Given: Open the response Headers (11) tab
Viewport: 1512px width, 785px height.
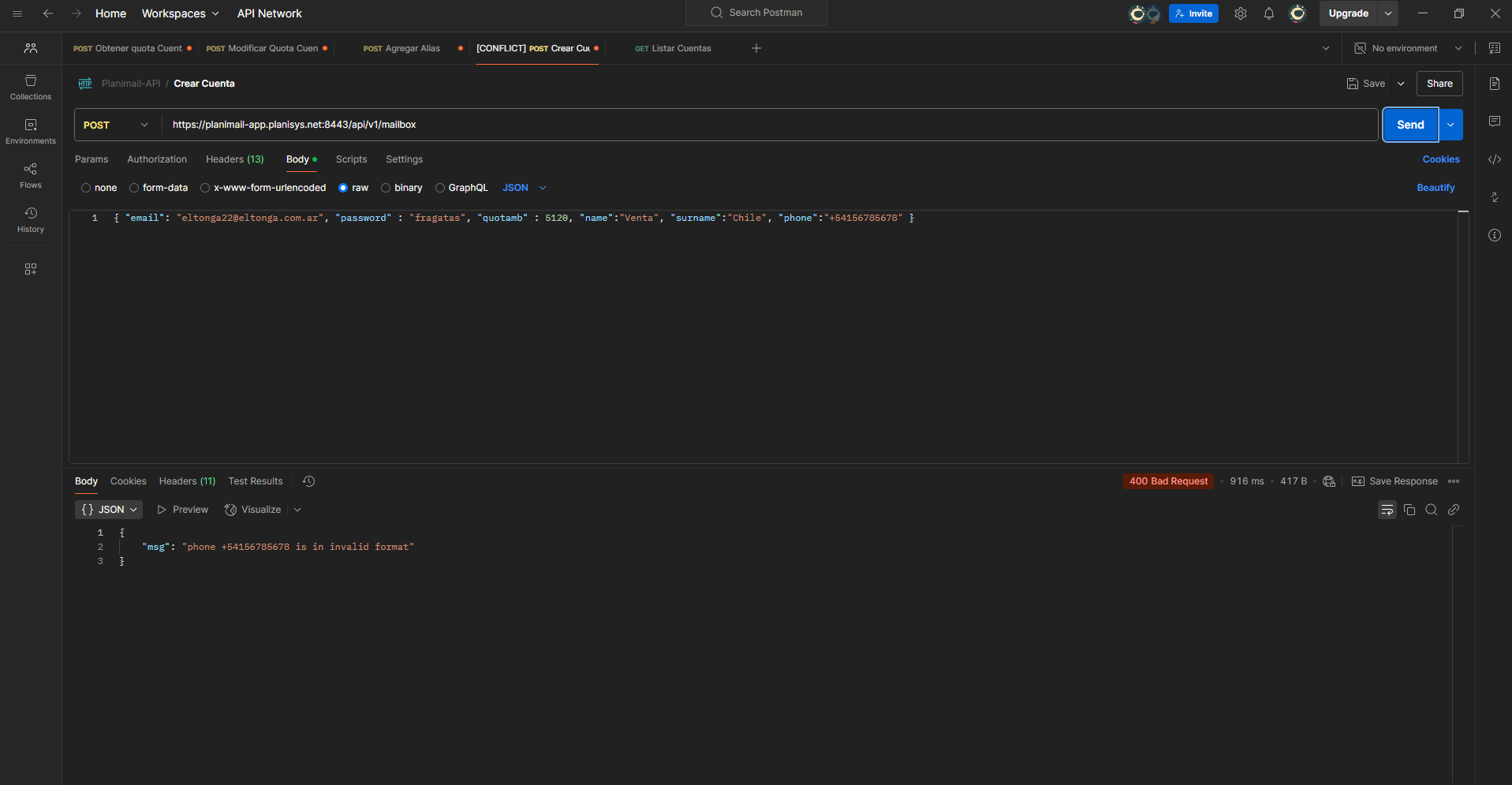Looking at the screenshot, I should [x=187, y=481].
